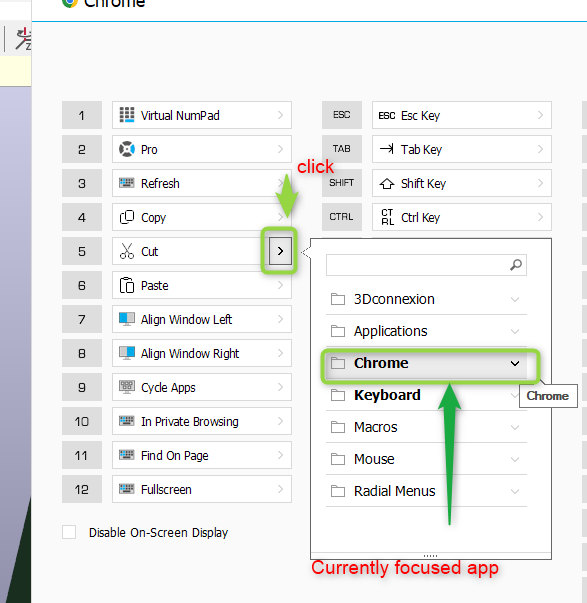
Task: Open the arrow flyout for Pro
Action: click(x=280, y=149)
